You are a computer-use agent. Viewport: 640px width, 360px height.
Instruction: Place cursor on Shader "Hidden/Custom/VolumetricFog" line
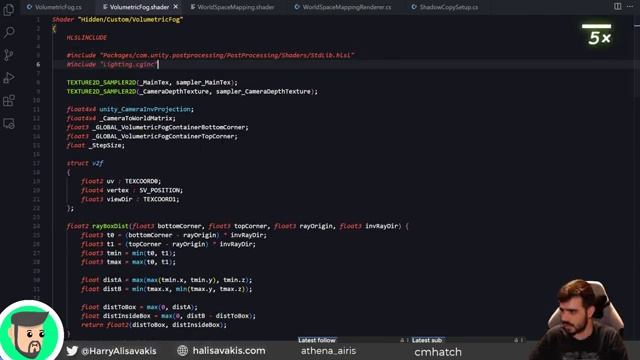118,19
